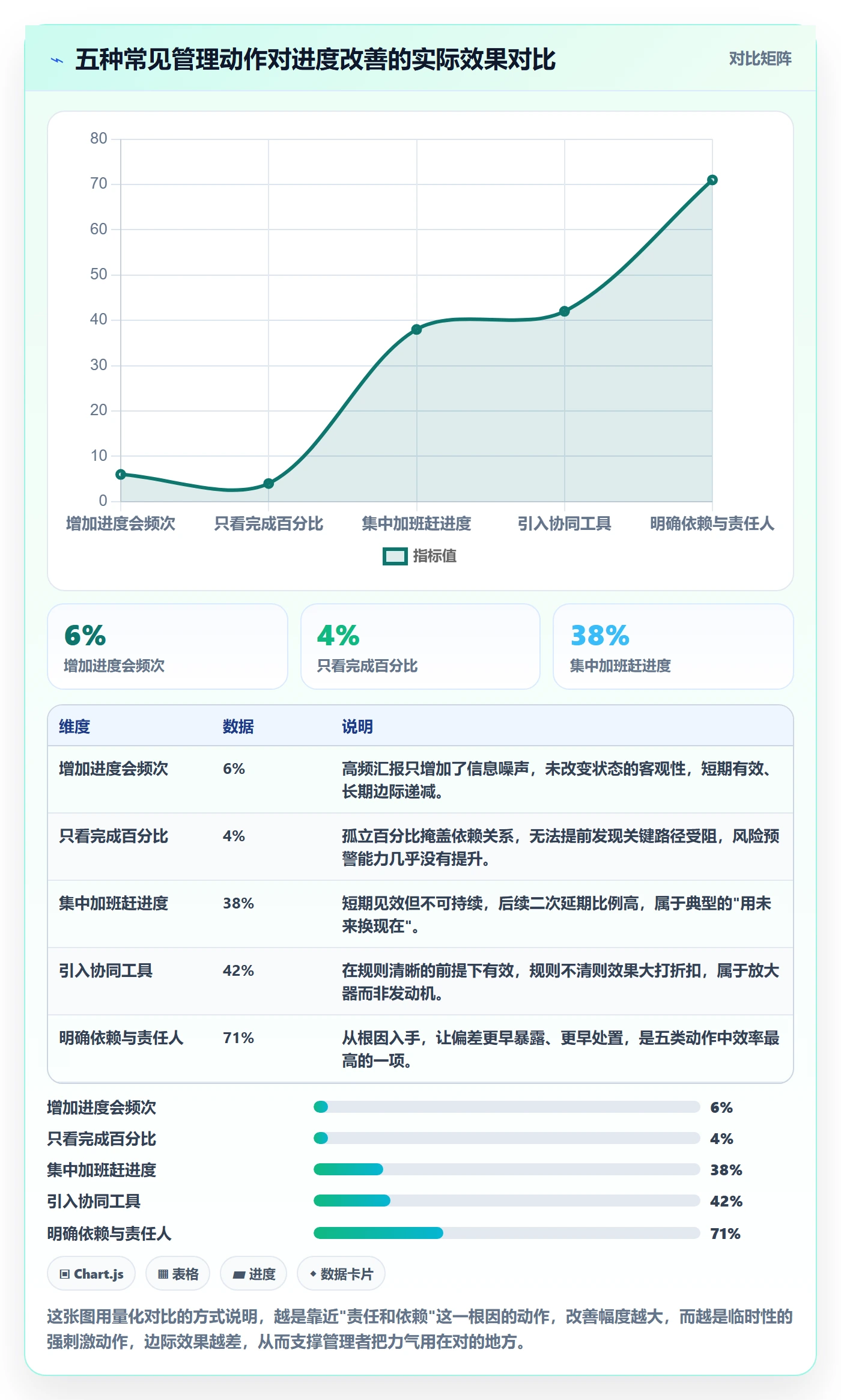
Task: Select the 增加进度会频次 table row name
Action: [x=114, y=768]
